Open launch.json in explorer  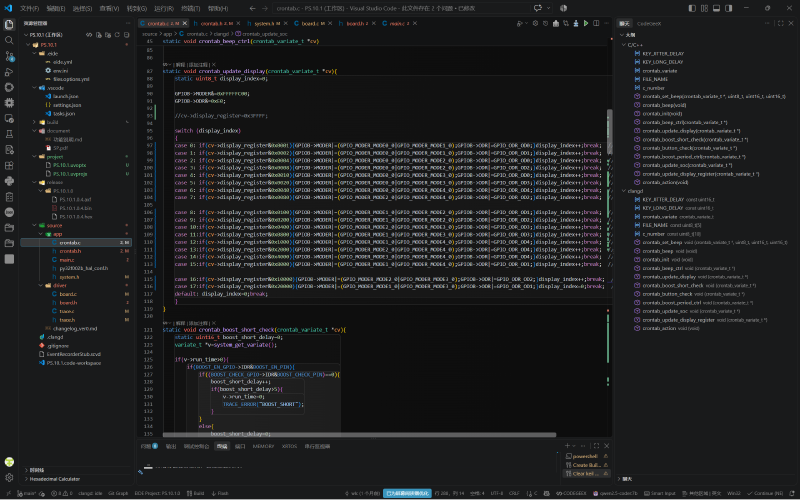tap(65, 96)
